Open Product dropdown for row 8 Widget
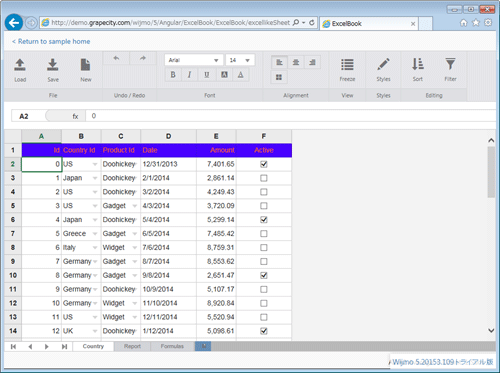 (135, 248)
